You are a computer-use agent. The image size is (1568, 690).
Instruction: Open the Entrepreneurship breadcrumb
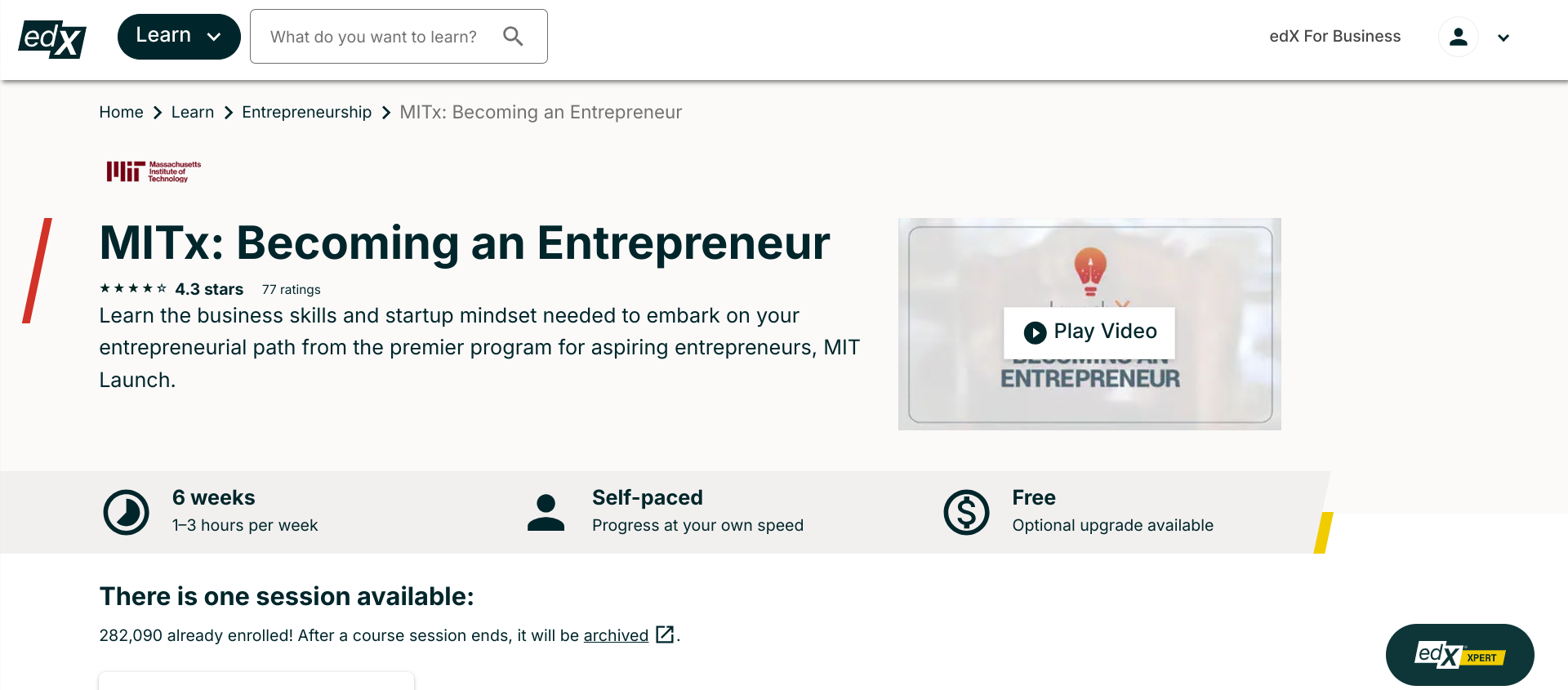click(x=306, y=112)
